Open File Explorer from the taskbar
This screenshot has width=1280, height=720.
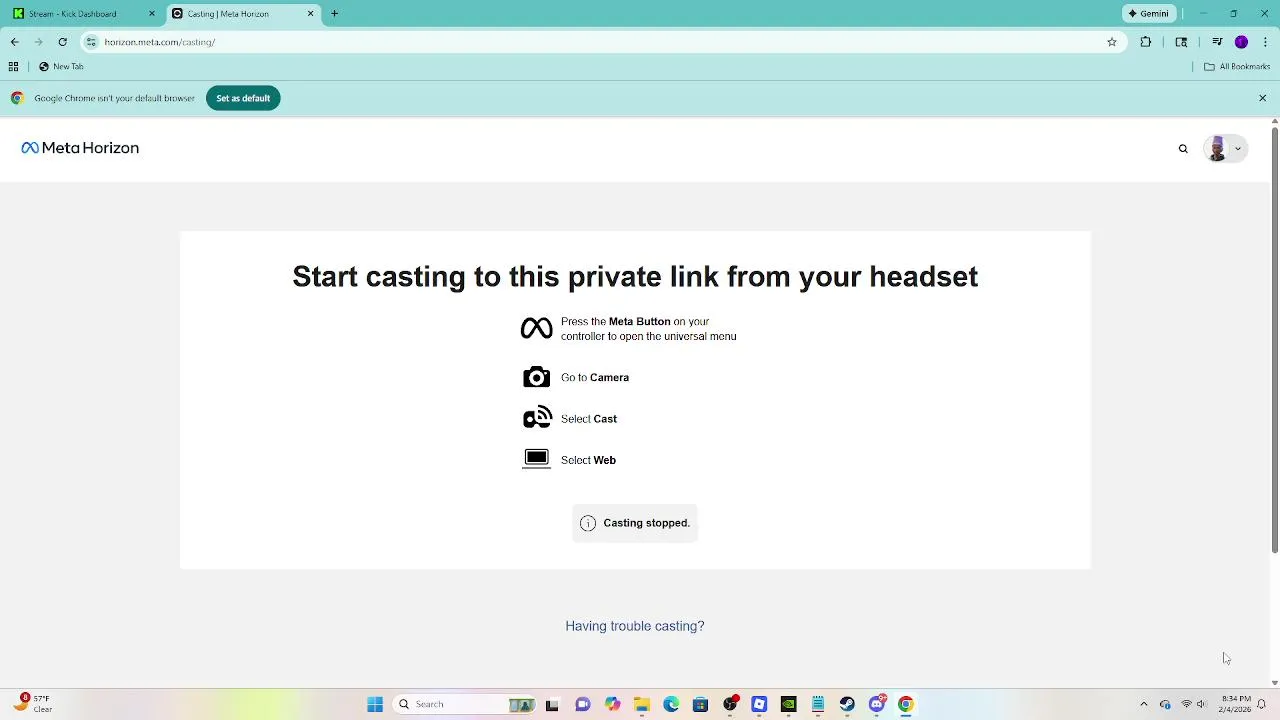click(x=642, y=704)
